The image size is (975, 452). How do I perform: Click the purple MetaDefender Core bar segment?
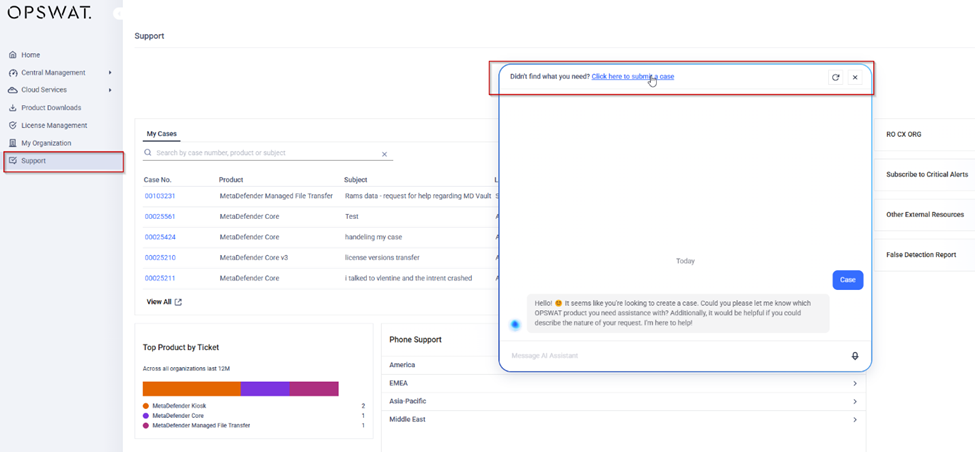point(265,389)
